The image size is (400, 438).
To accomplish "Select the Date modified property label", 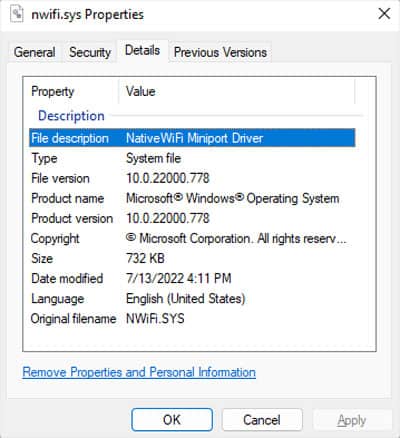I will pyautogui.click(x=67, y=278).
